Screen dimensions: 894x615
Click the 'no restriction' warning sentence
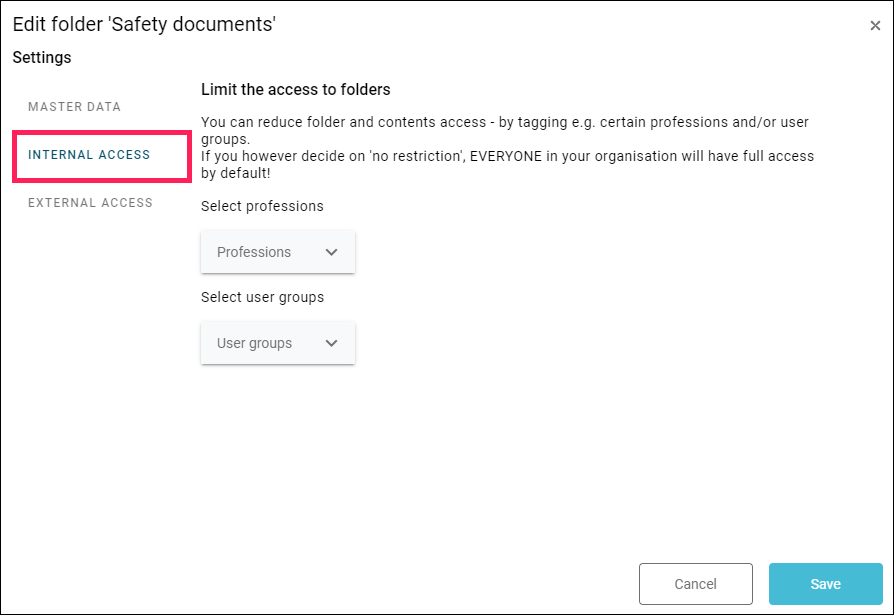[507, 165]
